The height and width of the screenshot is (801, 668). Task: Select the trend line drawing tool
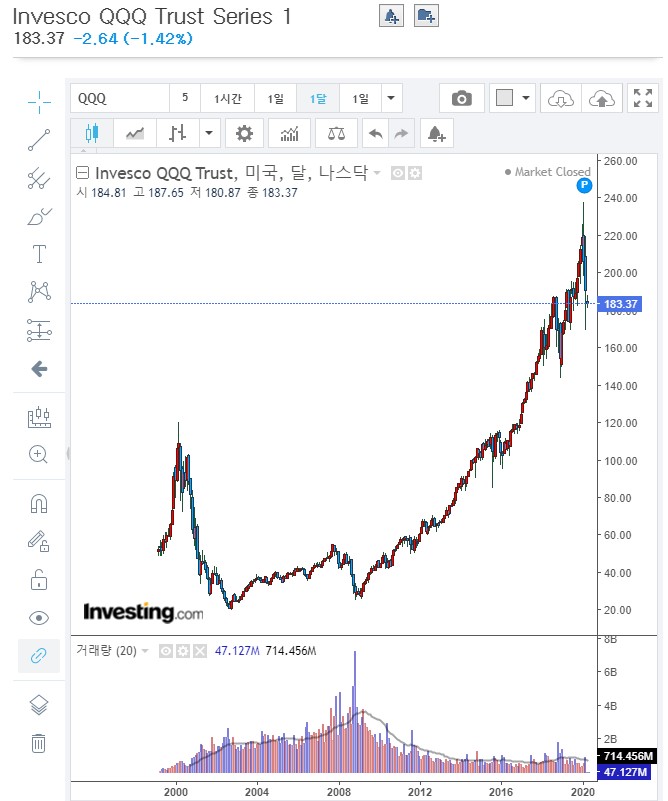pyautogui.click(x=39, y=139)
